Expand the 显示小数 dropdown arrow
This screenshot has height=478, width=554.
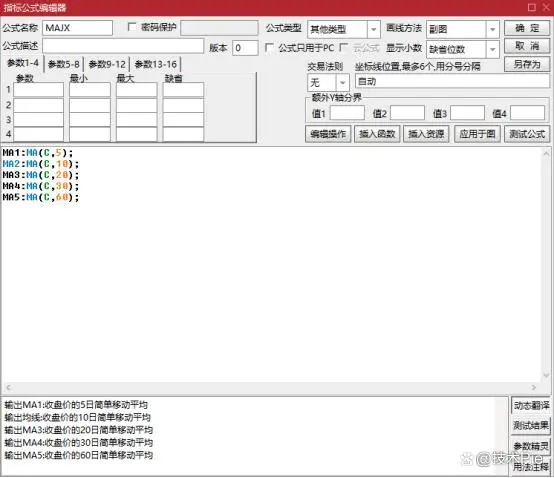click(493, 49)
